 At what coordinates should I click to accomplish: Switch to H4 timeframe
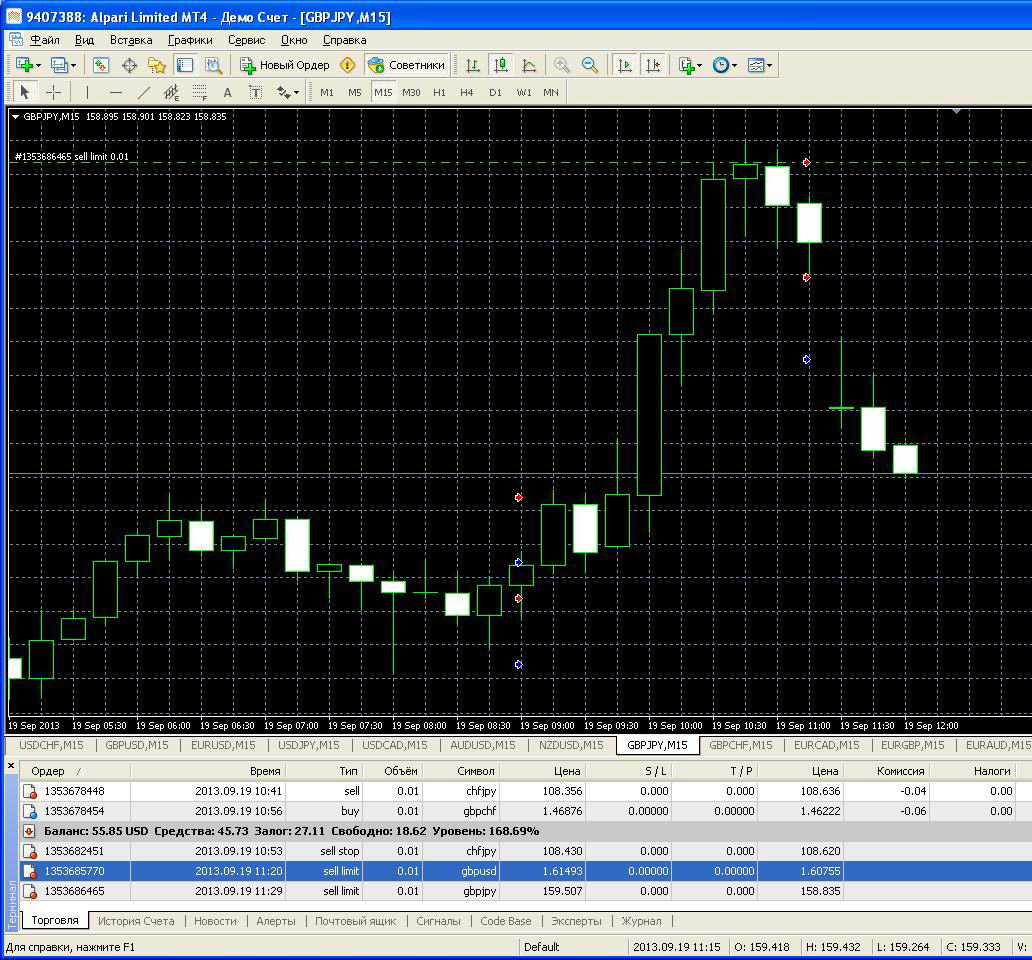click(x=467, y=93)
